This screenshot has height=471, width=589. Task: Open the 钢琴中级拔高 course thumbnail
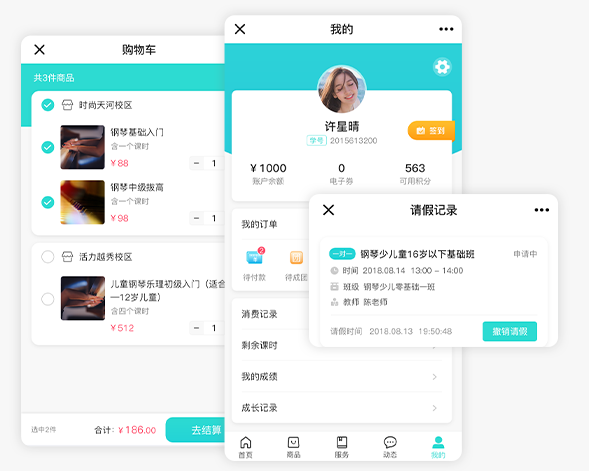[83, 202]
